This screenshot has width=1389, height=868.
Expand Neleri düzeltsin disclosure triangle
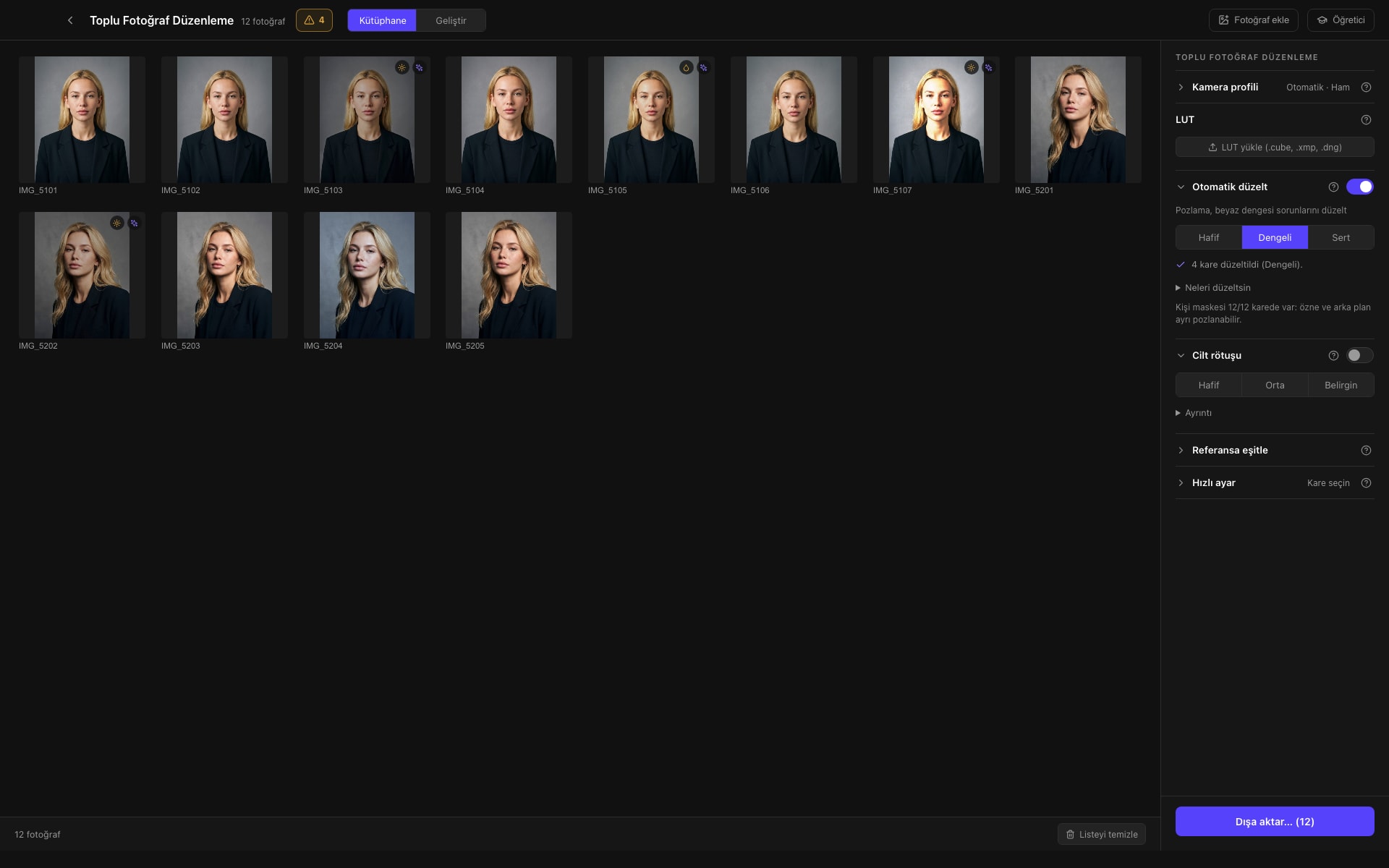click(x=1178, y=287)
